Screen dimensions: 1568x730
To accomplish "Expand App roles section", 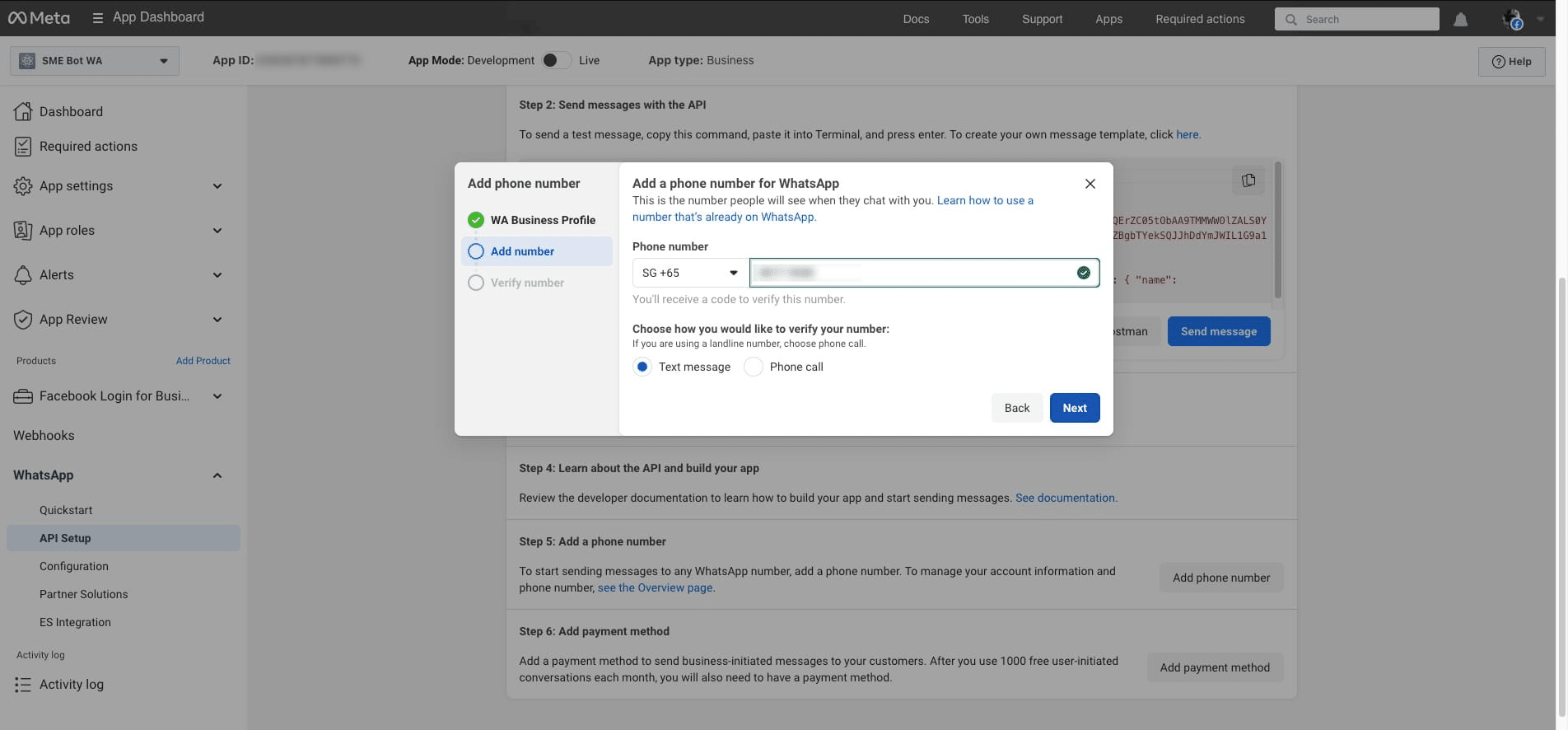I will click(x=217, y=231).
